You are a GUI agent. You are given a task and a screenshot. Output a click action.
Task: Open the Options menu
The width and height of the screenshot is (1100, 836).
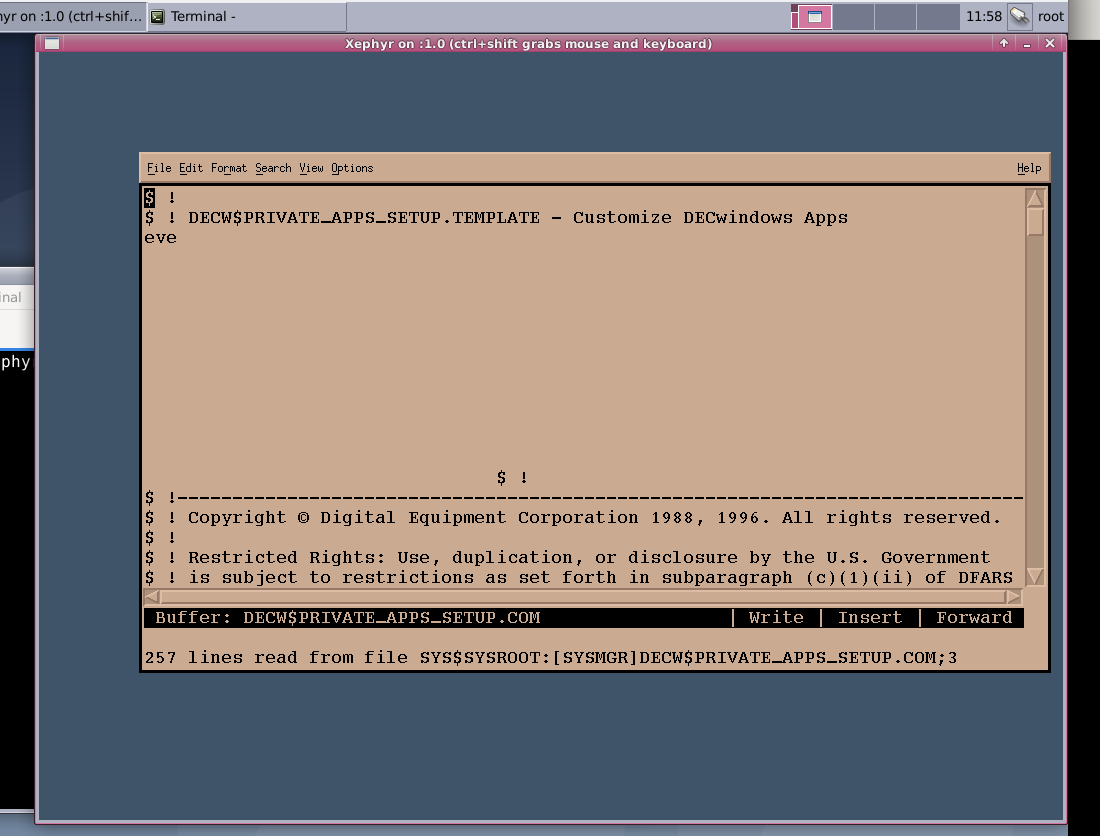click(x=352, y=168)
